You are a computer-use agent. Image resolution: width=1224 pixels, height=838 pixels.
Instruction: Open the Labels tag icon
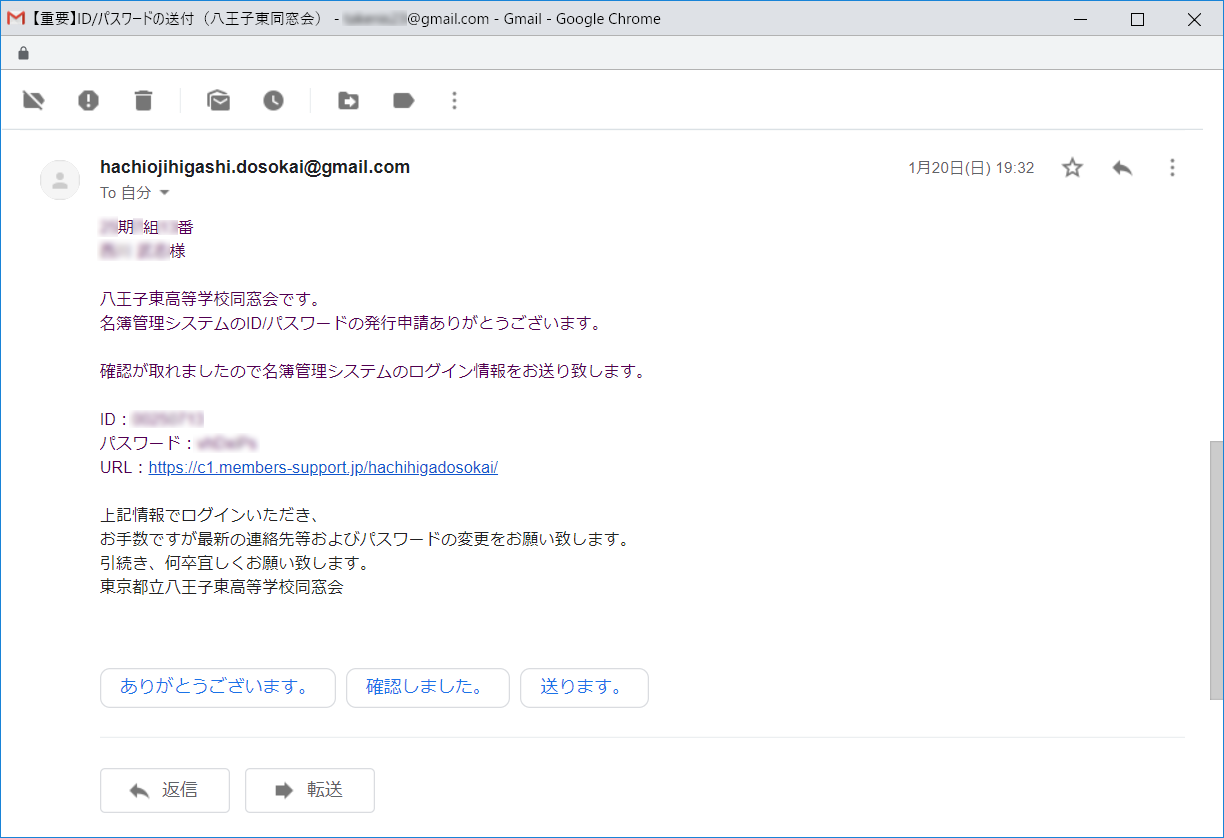pos(404,100)
